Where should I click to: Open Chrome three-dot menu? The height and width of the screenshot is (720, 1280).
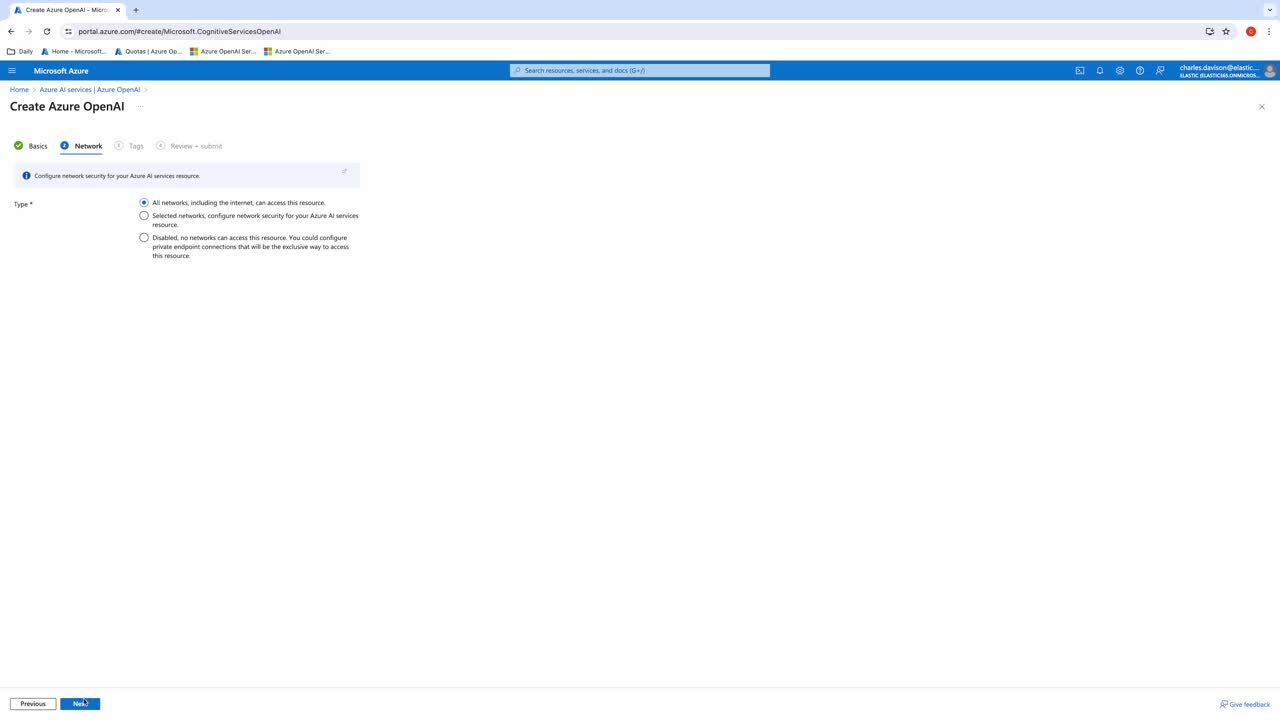(x=1270, y=31)
